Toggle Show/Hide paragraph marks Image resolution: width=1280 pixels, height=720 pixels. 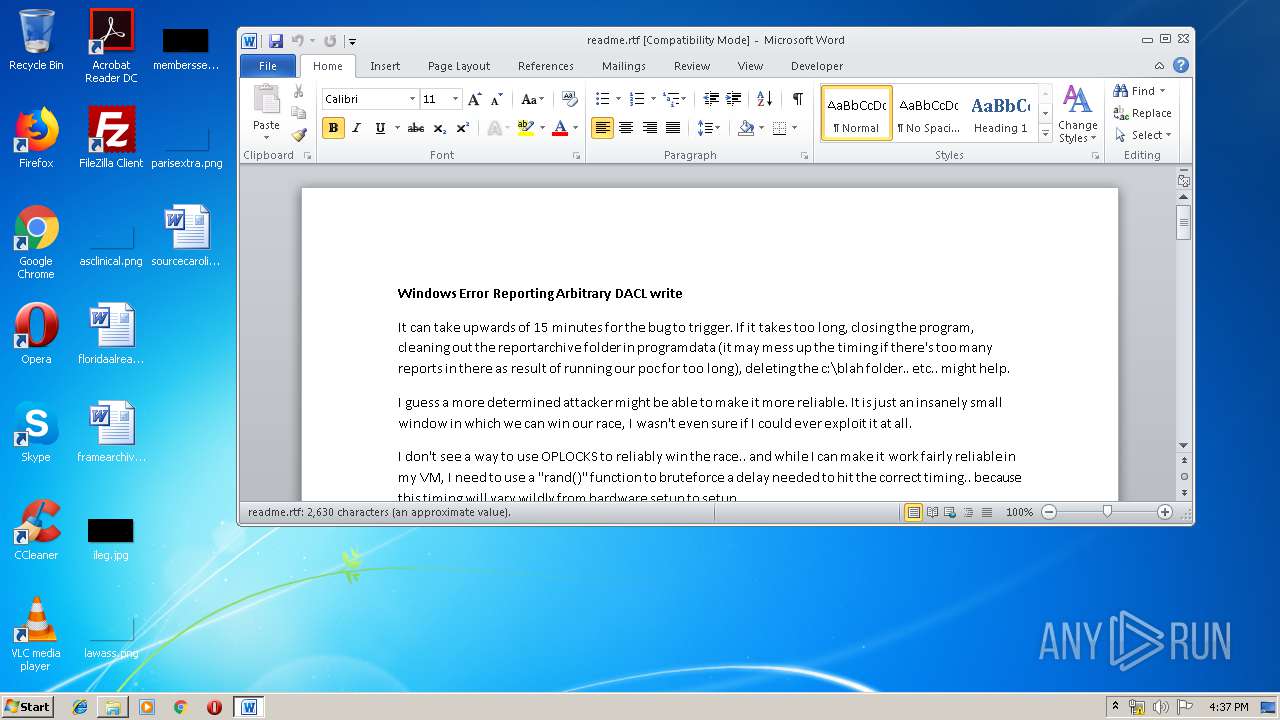[x=797, y=99]
